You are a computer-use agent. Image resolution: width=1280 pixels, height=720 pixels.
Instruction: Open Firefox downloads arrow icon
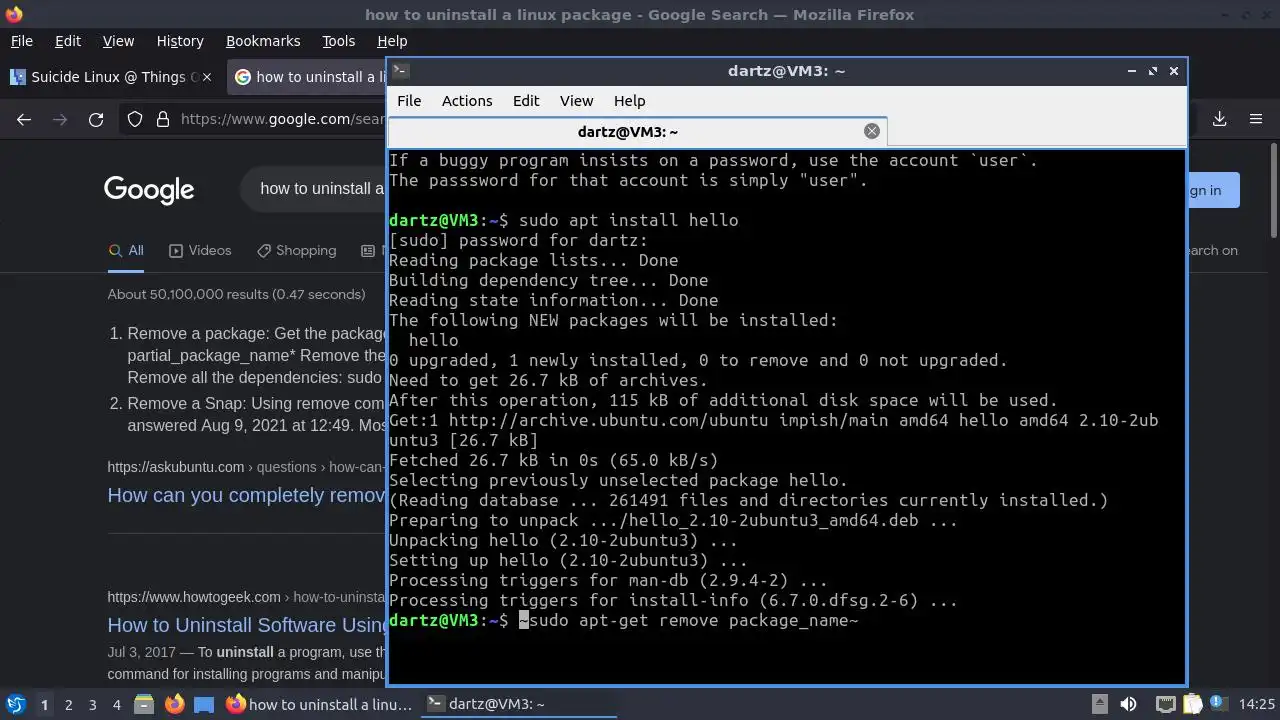pos(1220,119)
